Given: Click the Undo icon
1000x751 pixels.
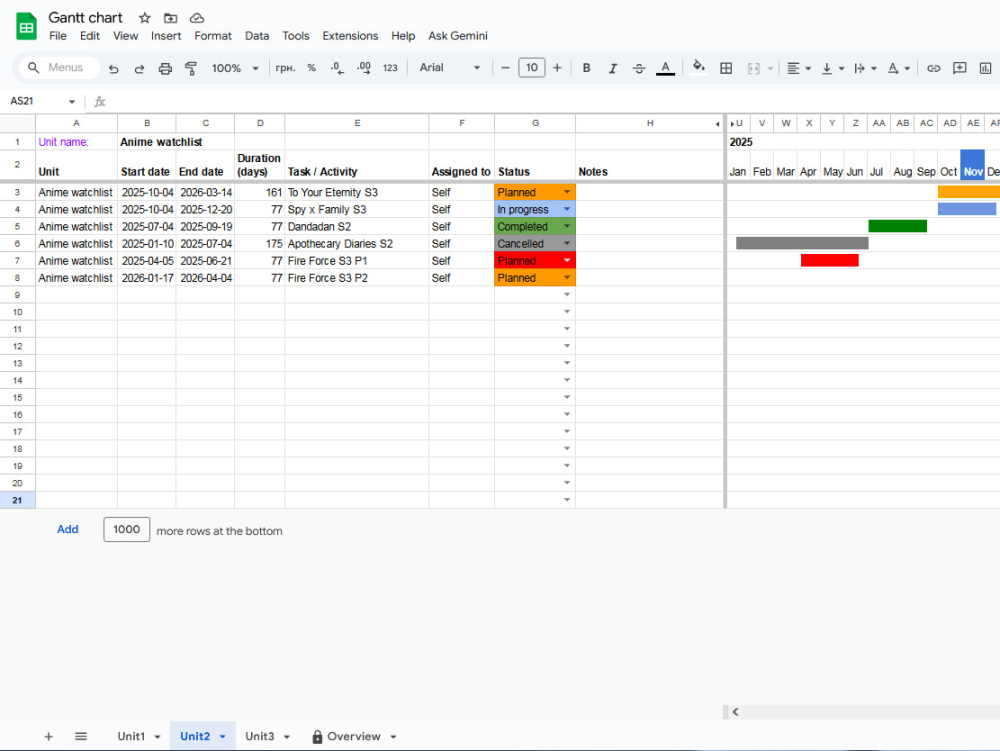Looking at the screenshot, I should point(114,68).
